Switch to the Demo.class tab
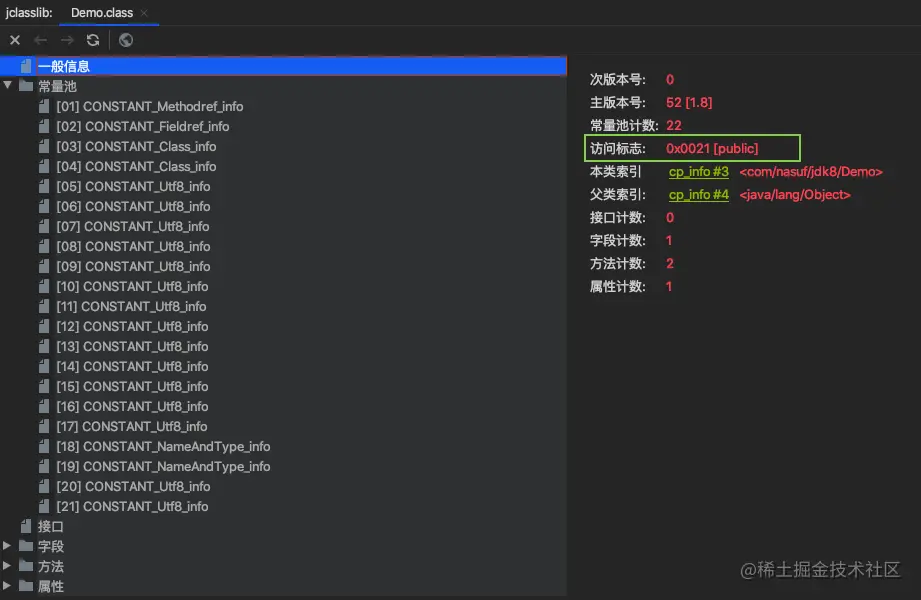This screenshot has height=600, width=921. [101, 13]
